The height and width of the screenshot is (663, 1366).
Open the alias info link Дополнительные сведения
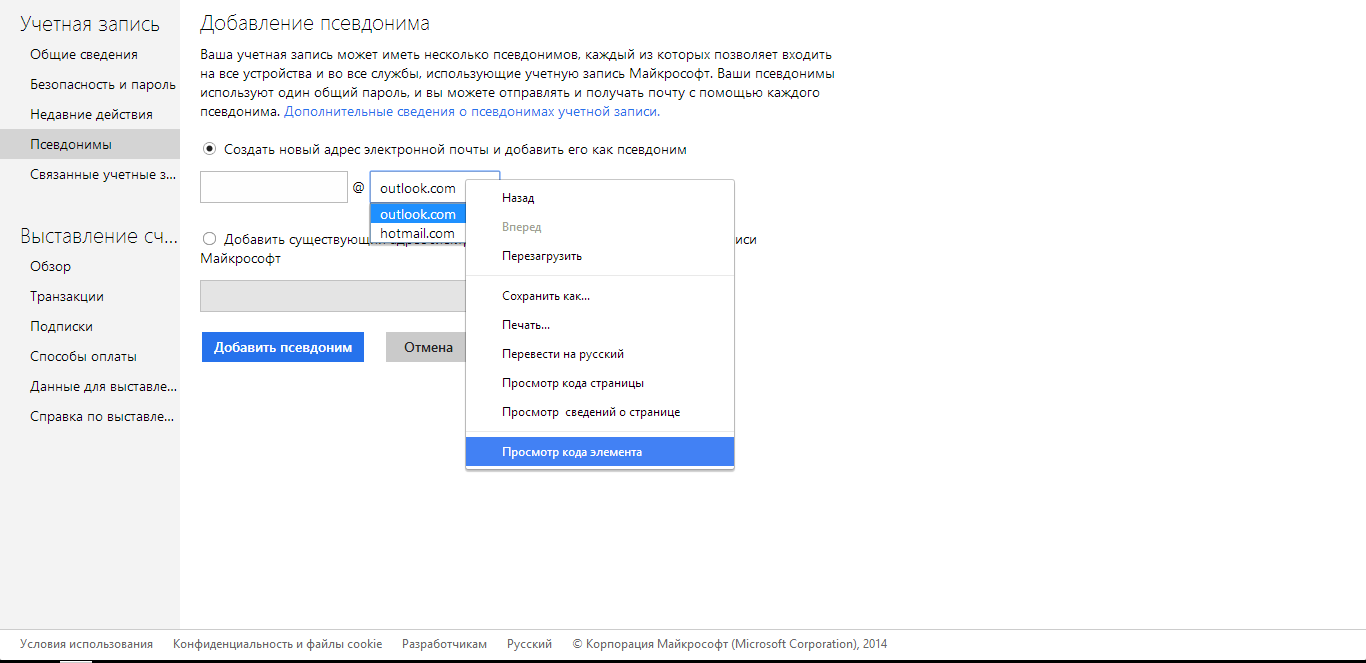(x=472, y=112)
